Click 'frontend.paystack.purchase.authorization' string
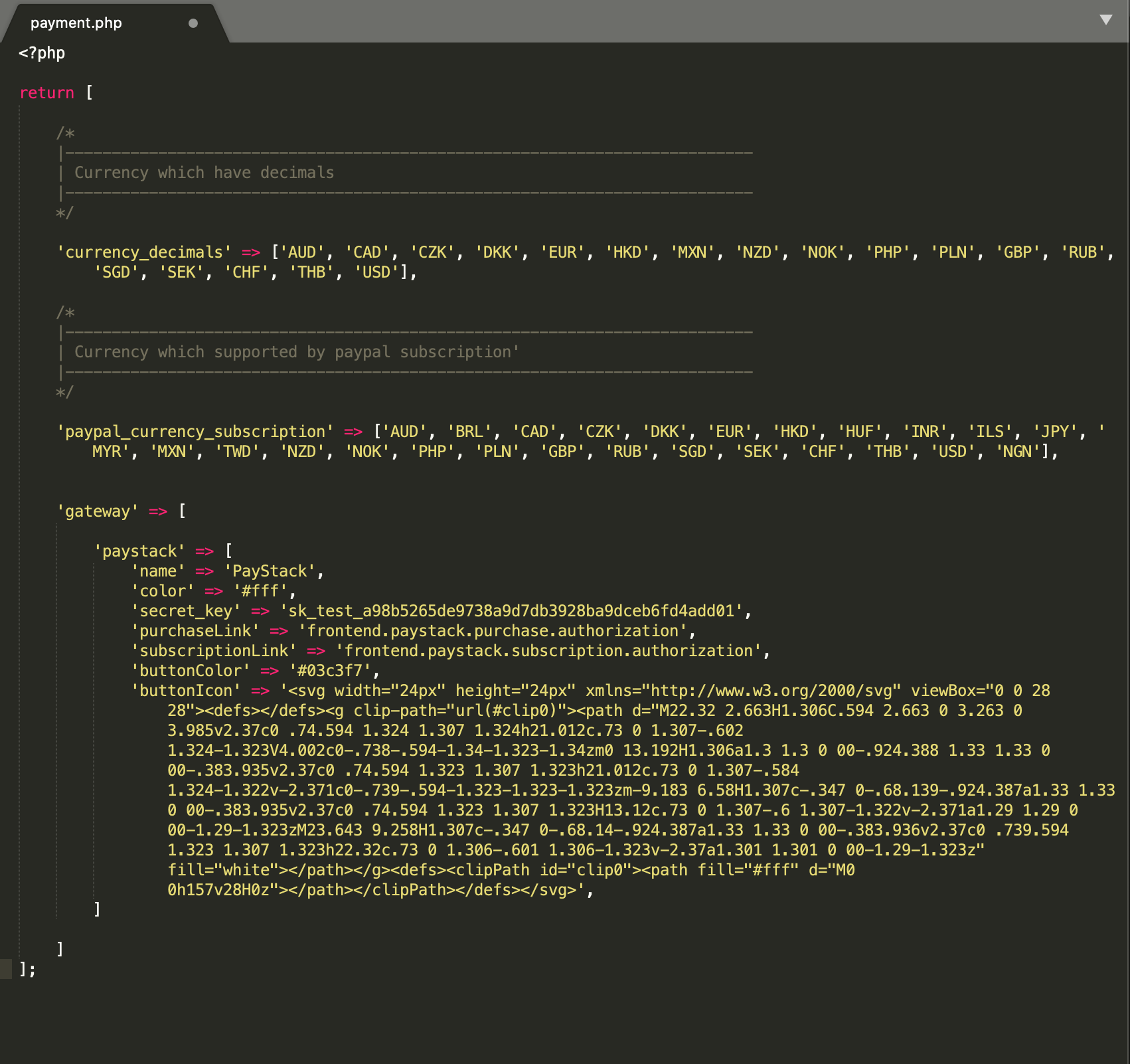This screenshot has height=1064, width=1130. pos(493,631)
